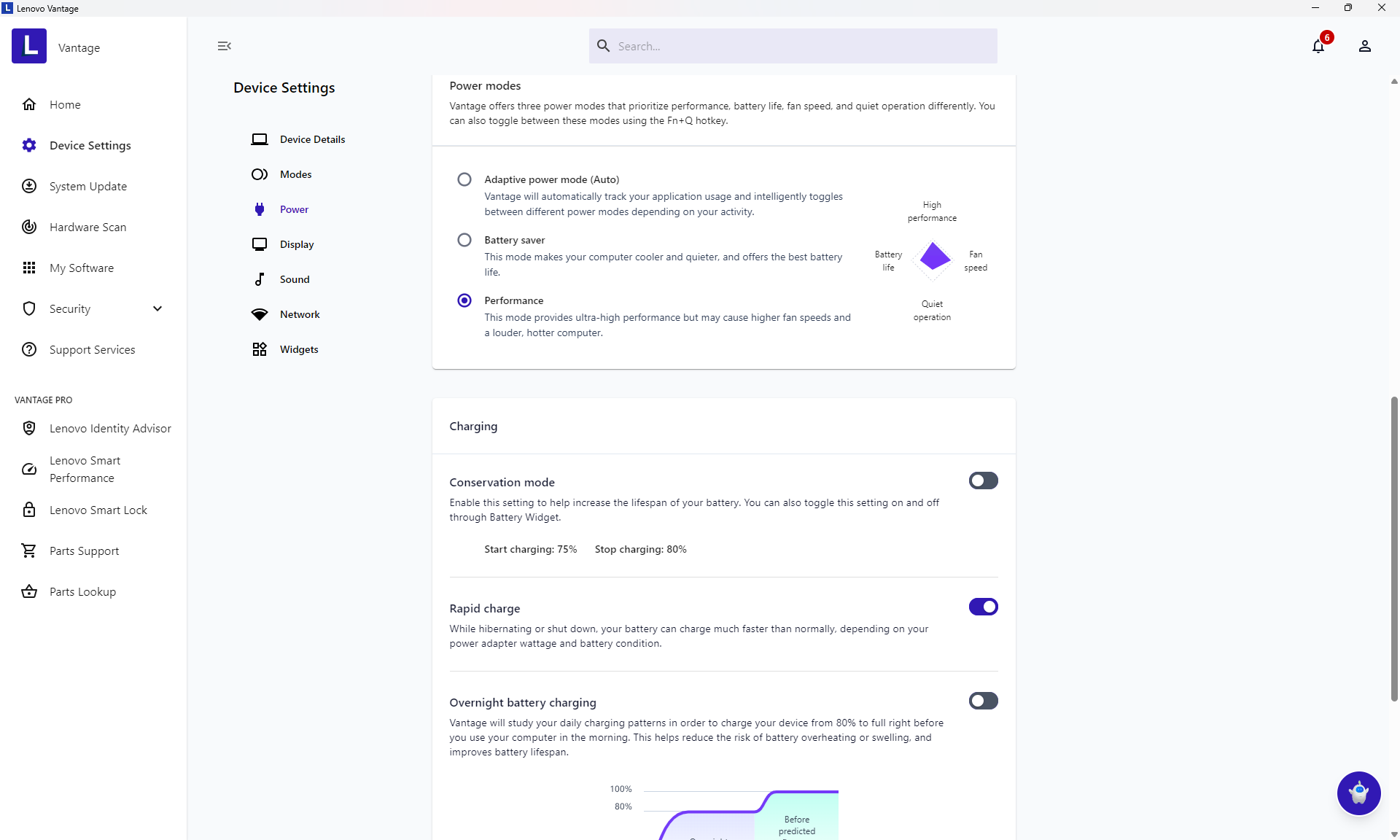Click the user account profile icon

[1364, 47]
